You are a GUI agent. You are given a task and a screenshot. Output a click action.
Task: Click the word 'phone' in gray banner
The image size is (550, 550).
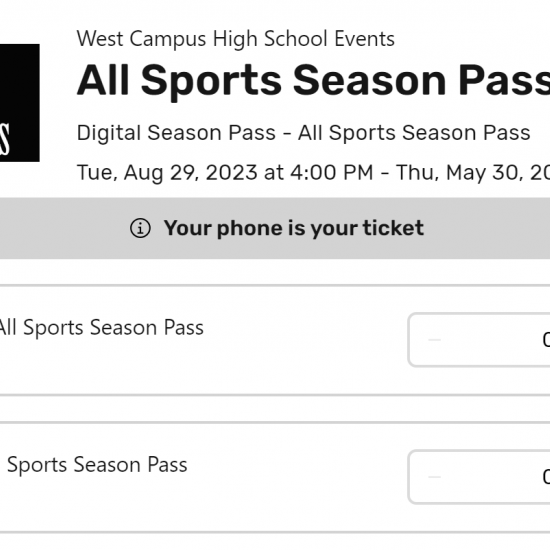pos(249,228)
